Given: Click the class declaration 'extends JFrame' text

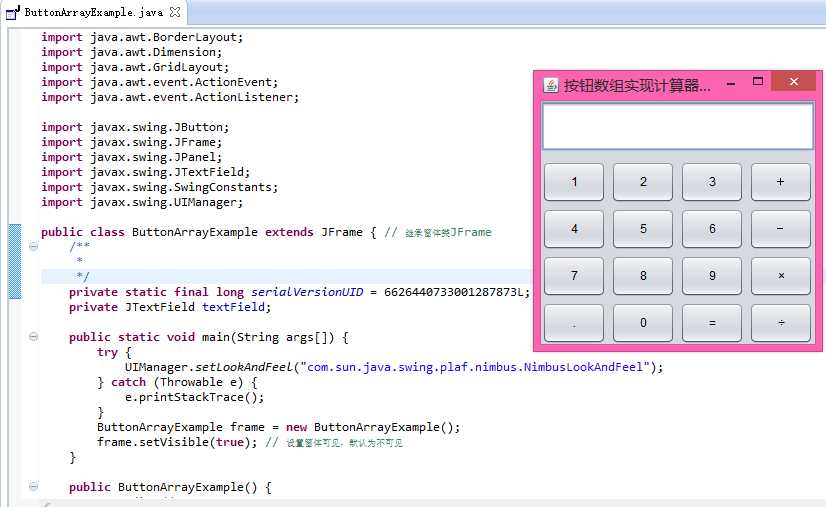Looking at the screenshot, I should (314, 232).
